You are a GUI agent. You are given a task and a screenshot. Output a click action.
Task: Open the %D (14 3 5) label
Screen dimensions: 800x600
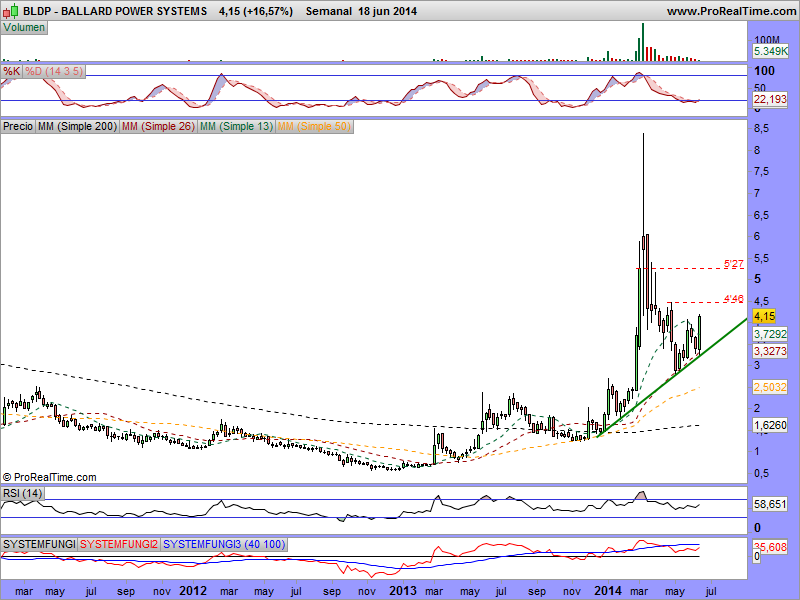coord(54,71)
